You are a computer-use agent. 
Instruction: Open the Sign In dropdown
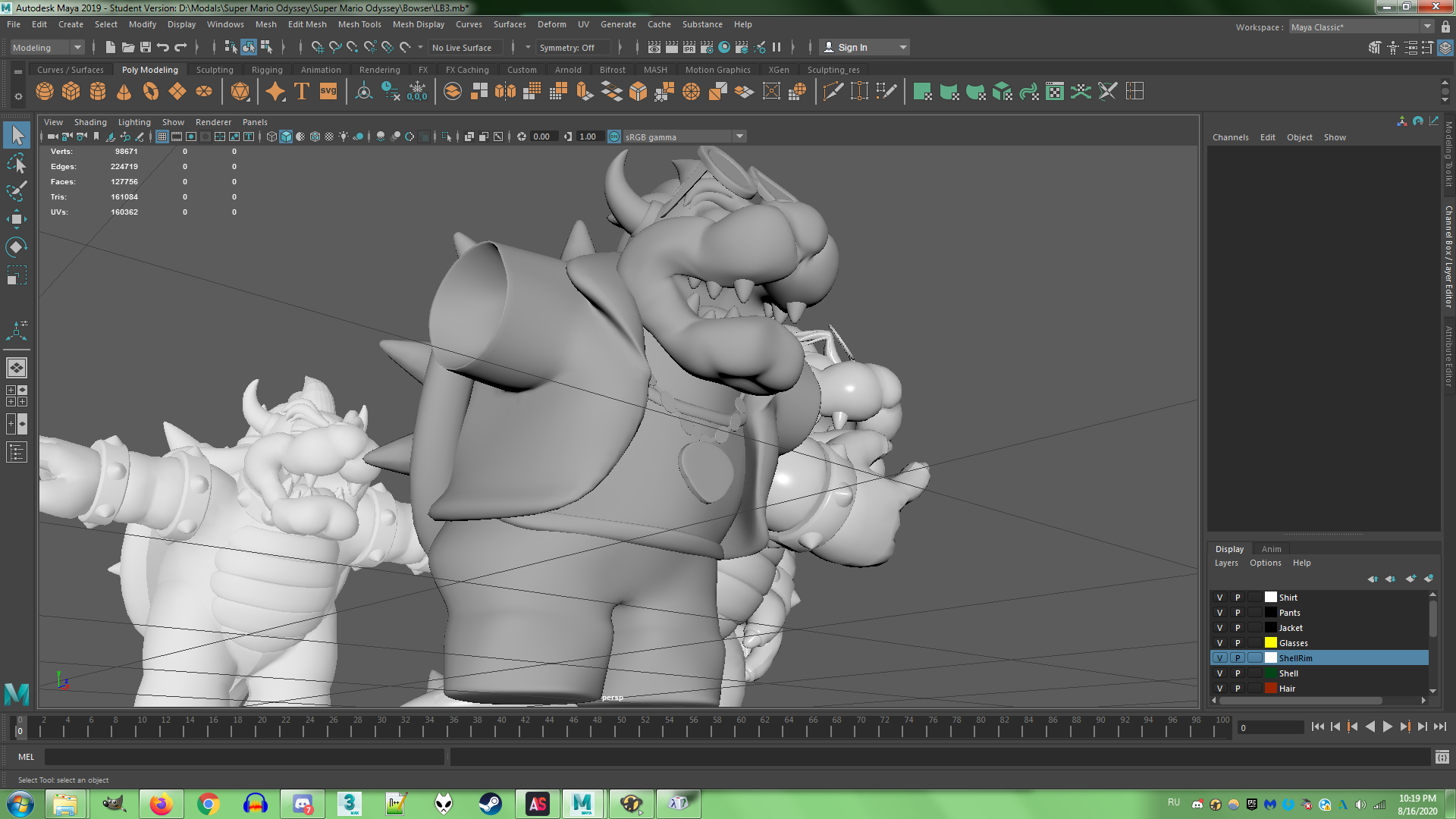pos(864,47)
